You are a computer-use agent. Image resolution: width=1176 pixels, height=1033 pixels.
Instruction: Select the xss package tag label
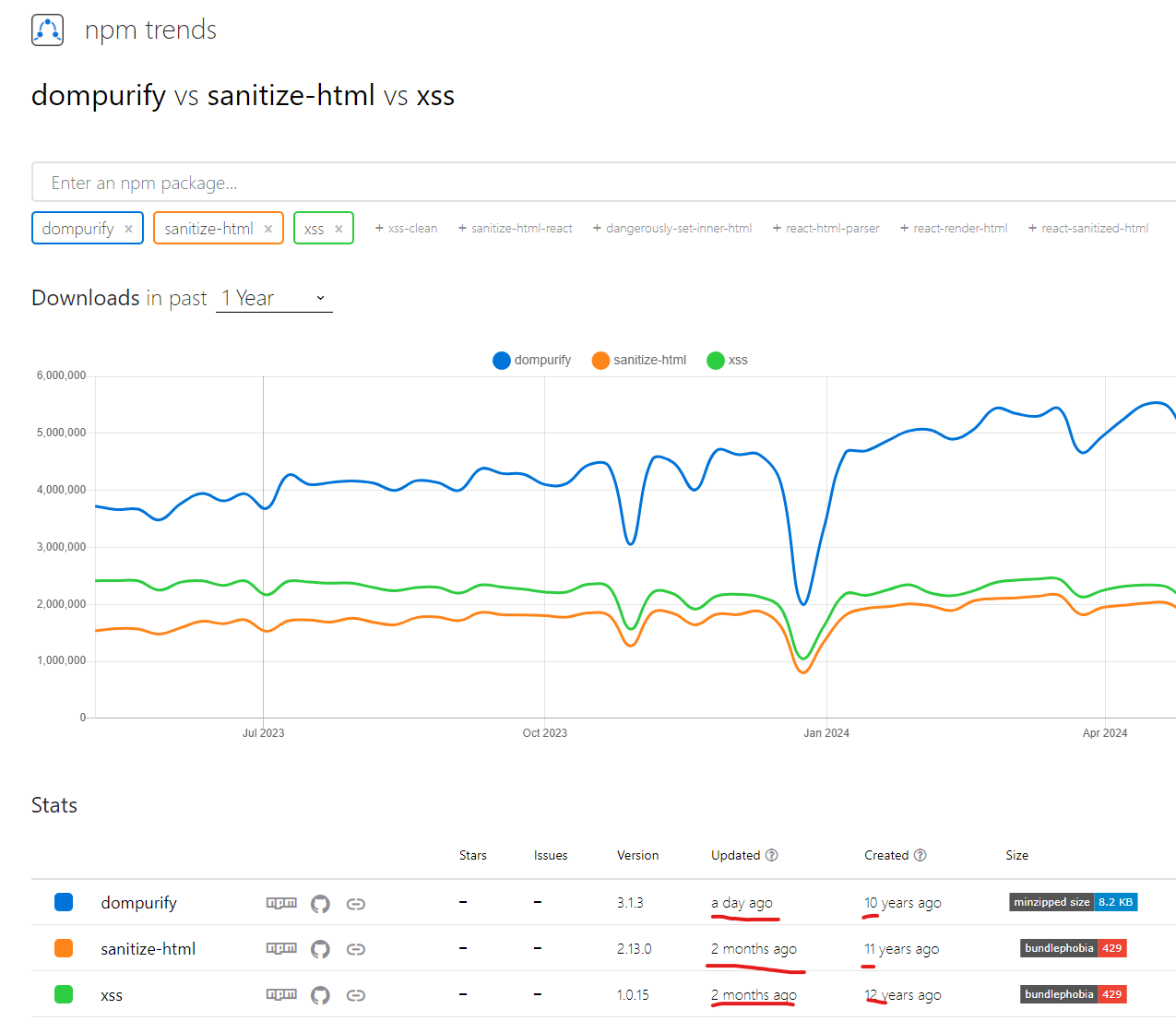314,230
